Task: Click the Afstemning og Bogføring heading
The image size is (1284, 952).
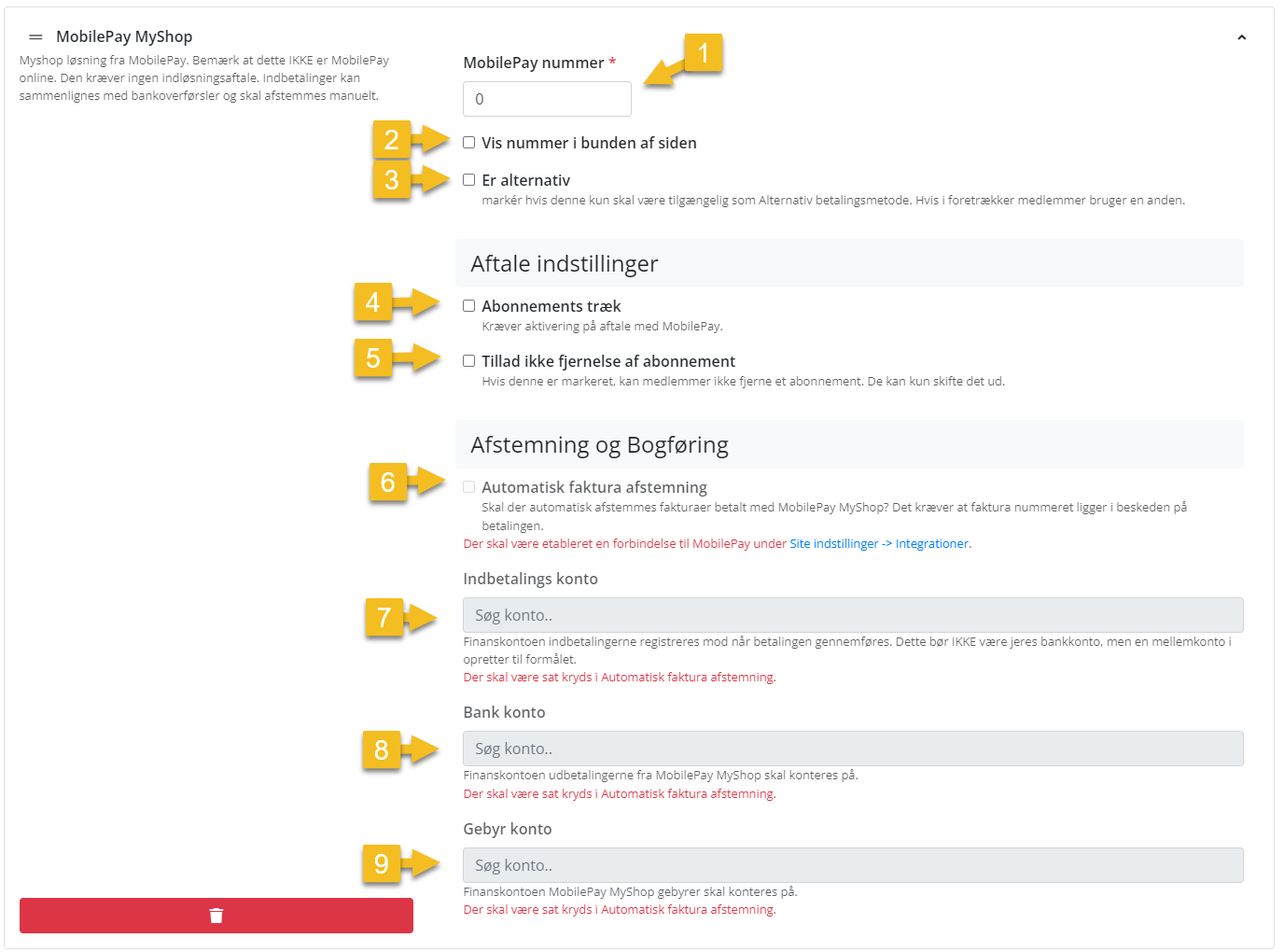Action: point(599,445)
